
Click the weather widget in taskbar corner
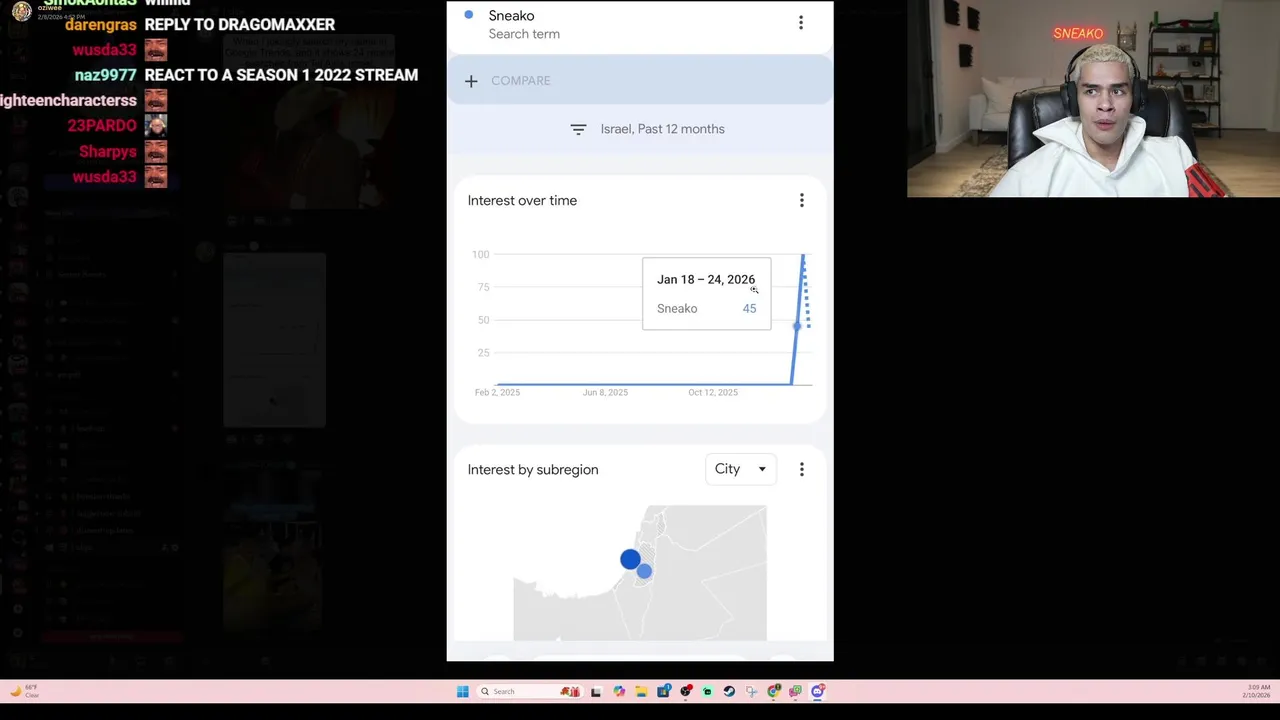click(24, 690)
